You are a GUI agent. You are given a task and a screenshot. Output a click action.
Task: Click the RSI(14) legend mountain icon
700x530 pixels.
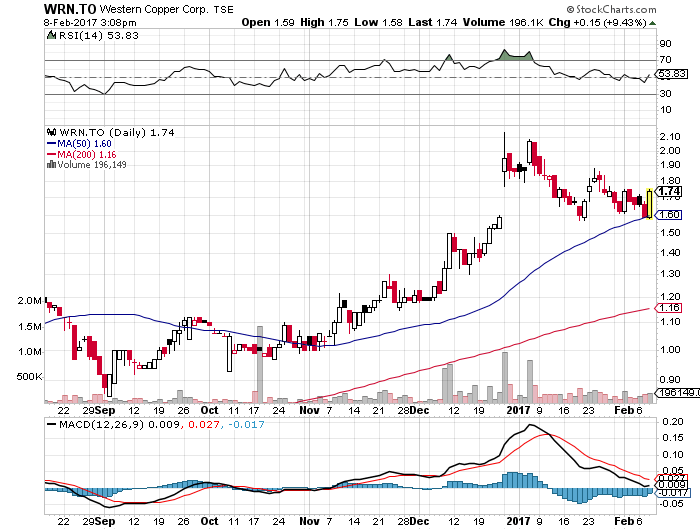point(51,35)
